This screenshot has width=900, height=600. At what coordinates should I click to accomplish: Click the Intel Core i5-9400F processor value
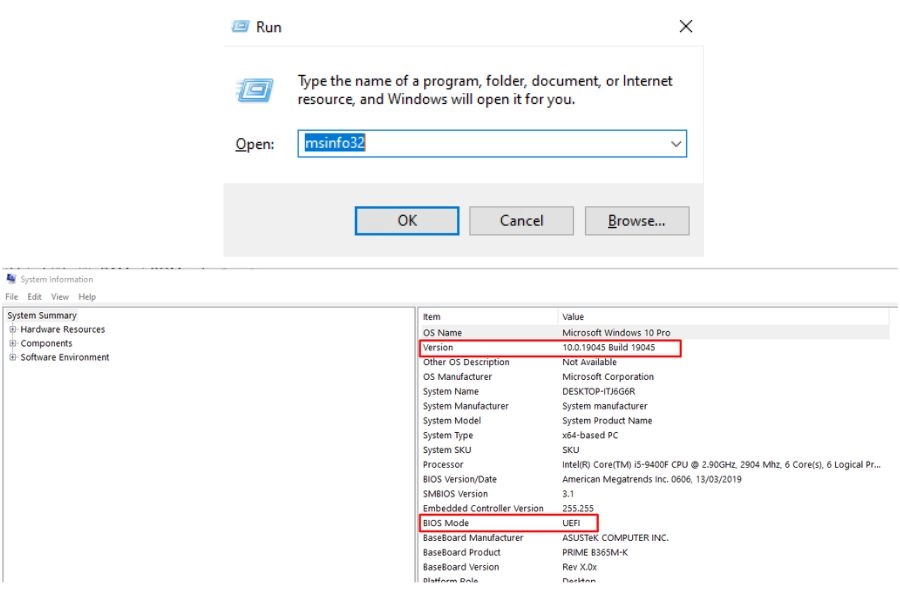click(721, 464)
